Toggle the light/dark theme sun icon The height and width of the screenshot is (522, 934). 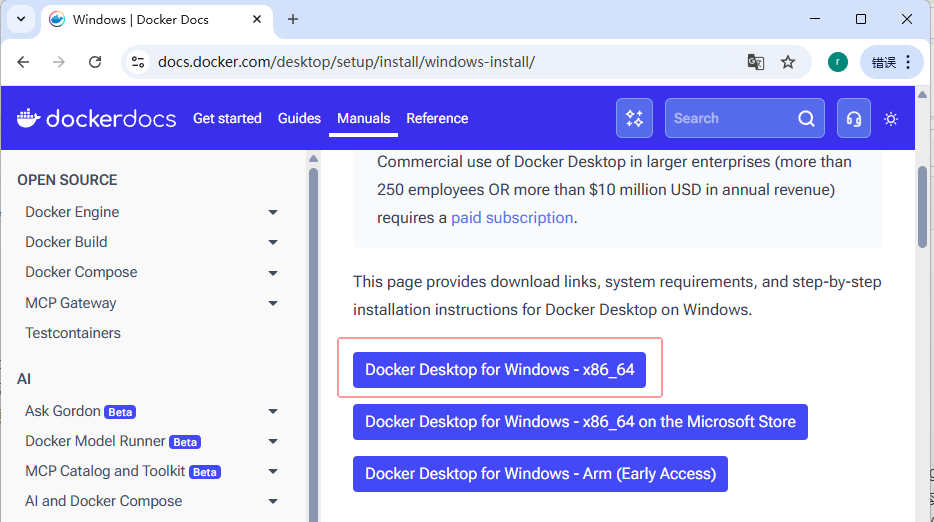[x=891, y=119]
